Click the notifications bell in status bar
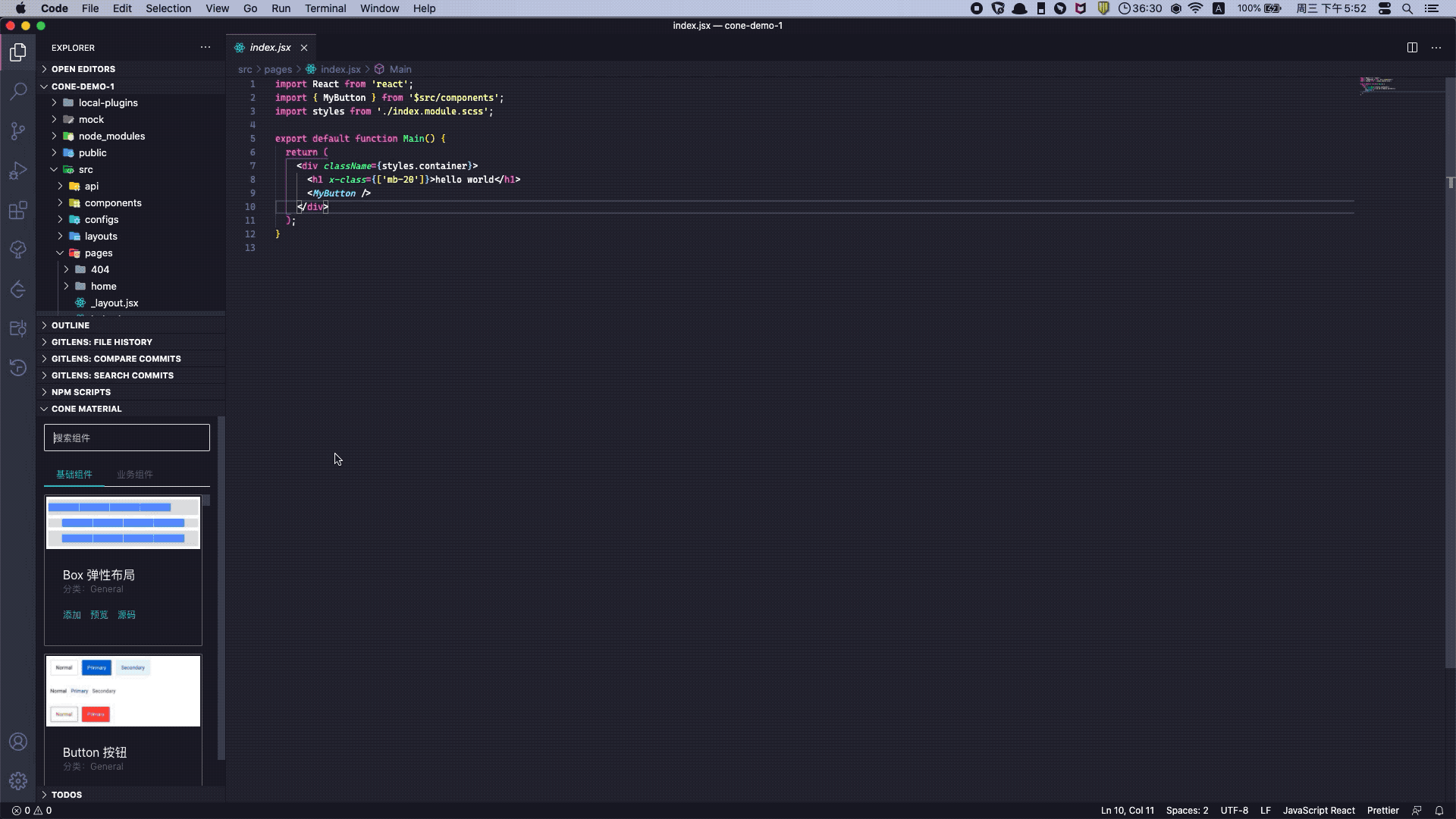 [1439, 810]
